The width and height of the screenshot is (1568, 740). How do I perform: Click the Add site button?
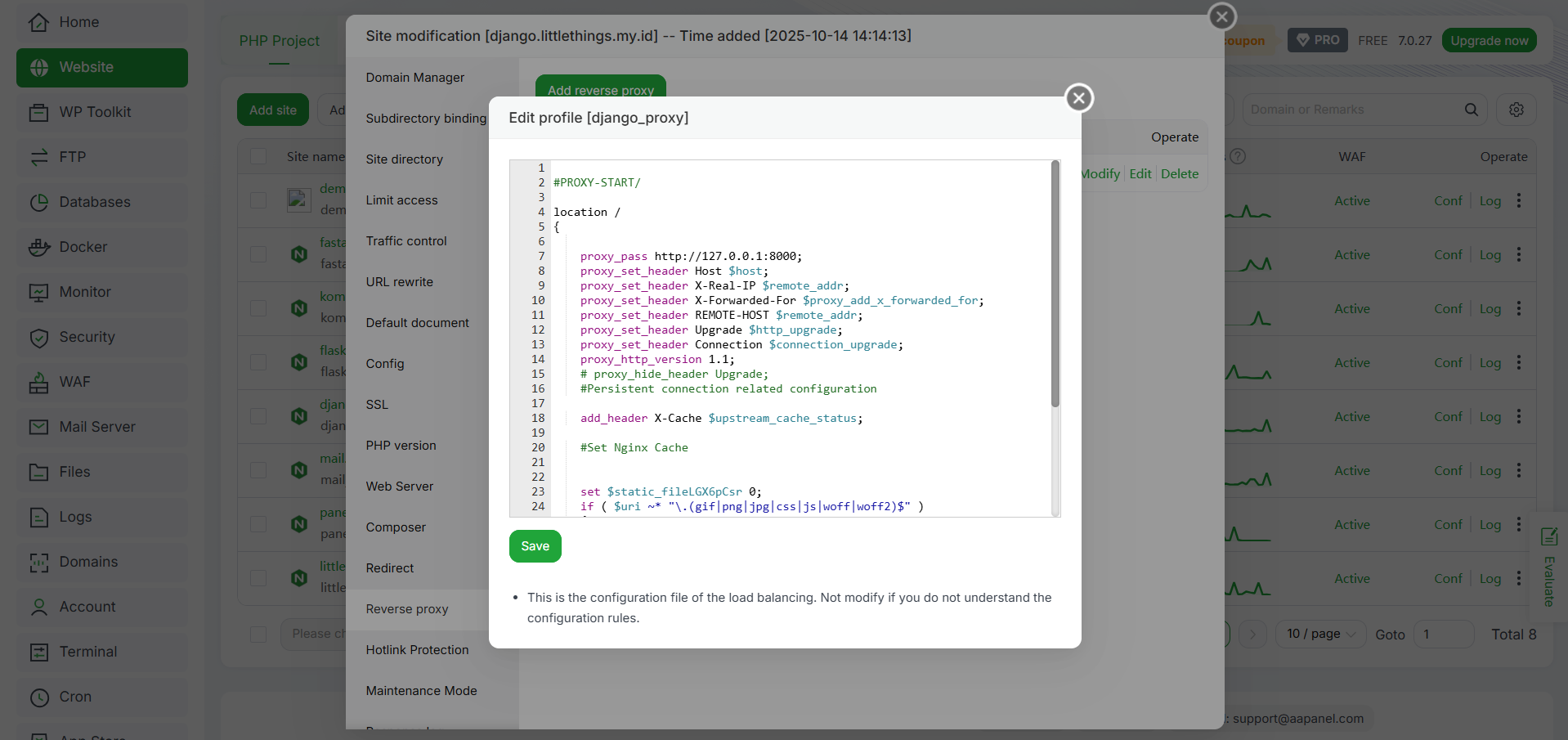[x=273, y=110]
